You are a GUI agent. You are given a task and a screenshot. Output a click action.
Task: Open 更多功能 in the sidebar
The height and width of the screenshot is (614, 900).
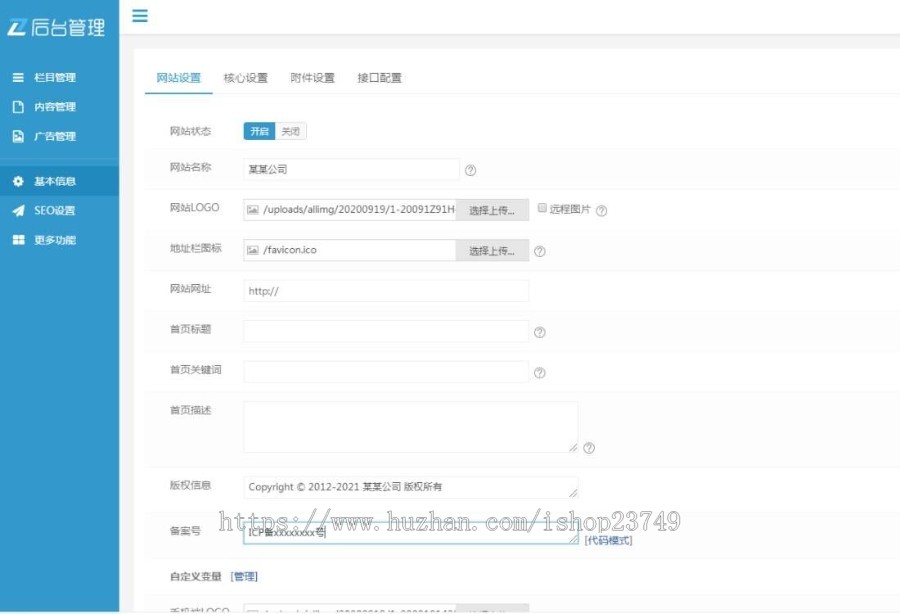(60, 240)
